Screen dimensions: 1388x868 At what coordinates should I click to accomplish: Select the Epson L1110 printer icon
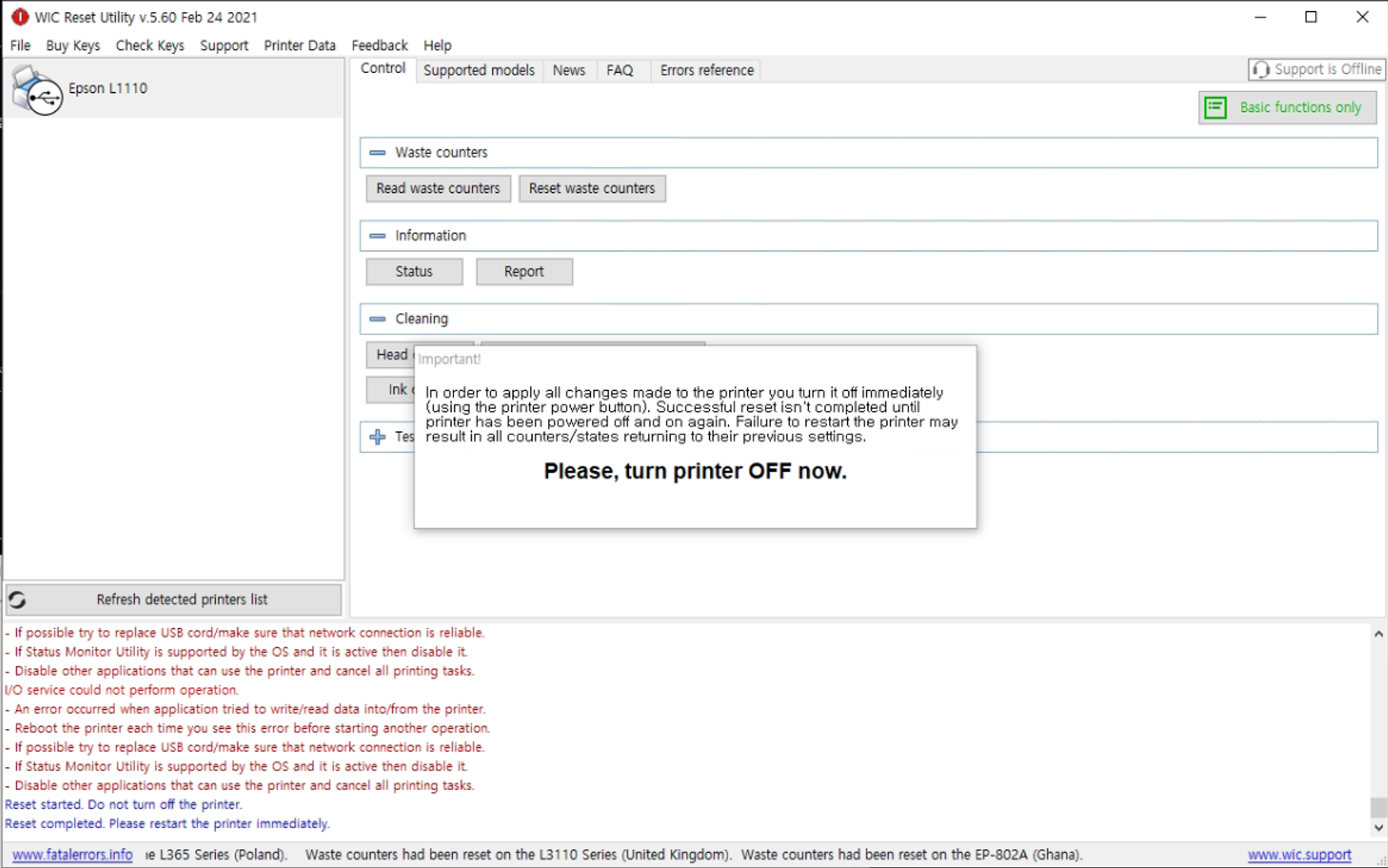tap(37, 90)
